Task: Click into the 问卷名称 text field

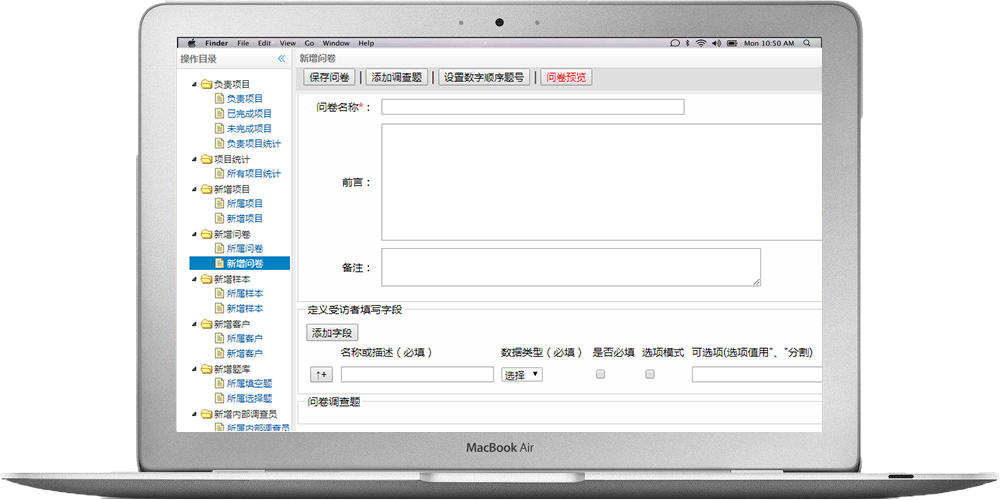Action: pos(532,107)
